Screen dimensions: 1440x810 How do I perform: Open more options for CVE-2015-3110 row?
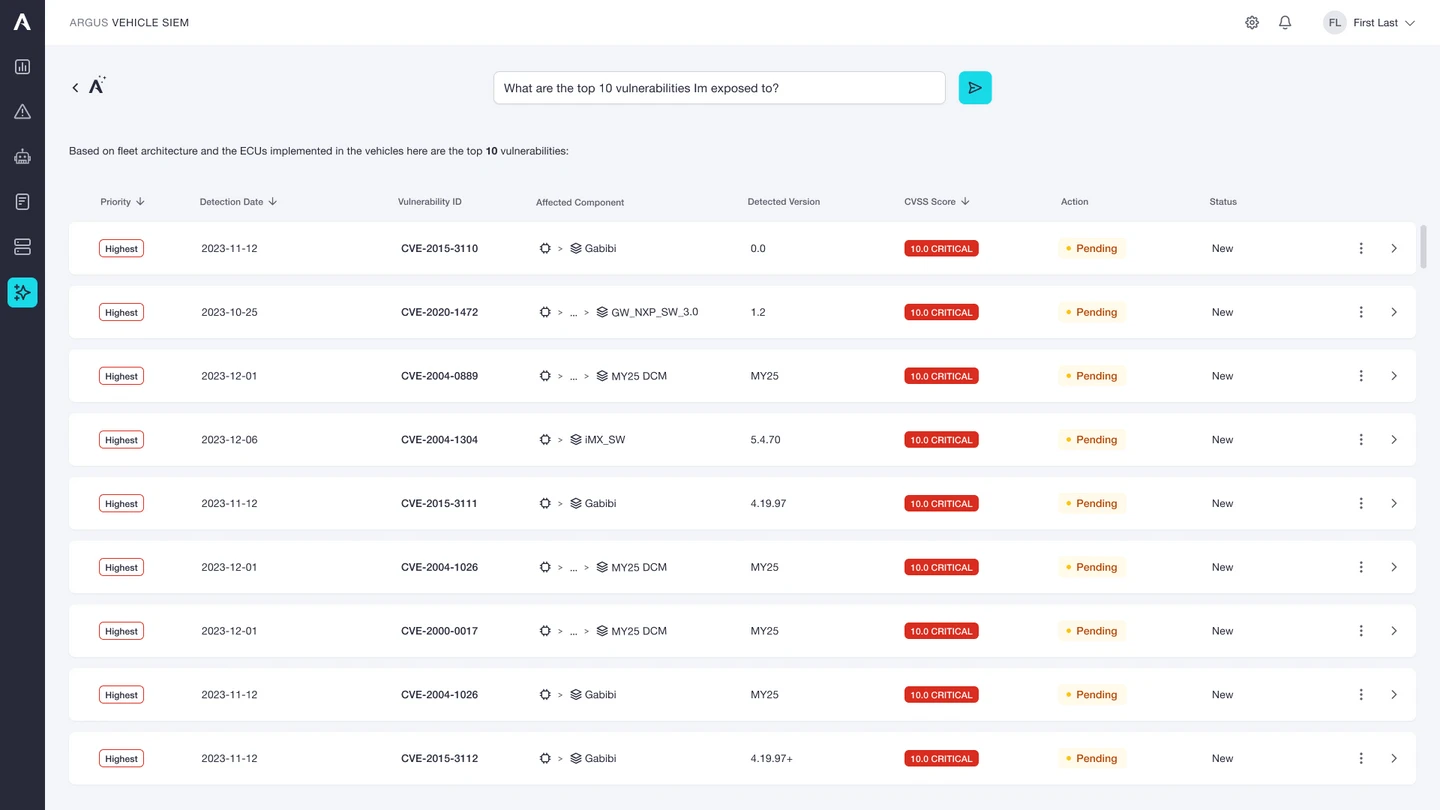pos(1361,248)
